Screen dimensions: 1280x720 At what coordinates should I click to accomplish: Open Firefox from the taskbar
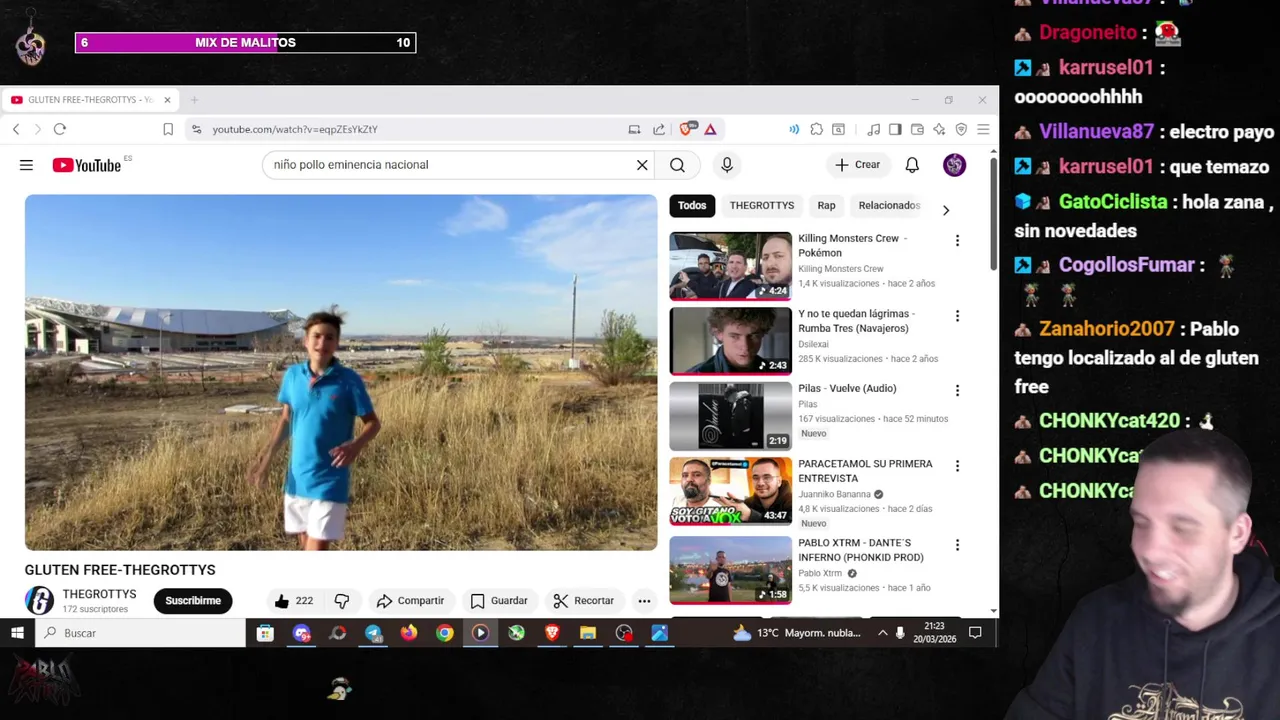click(409, 633)
